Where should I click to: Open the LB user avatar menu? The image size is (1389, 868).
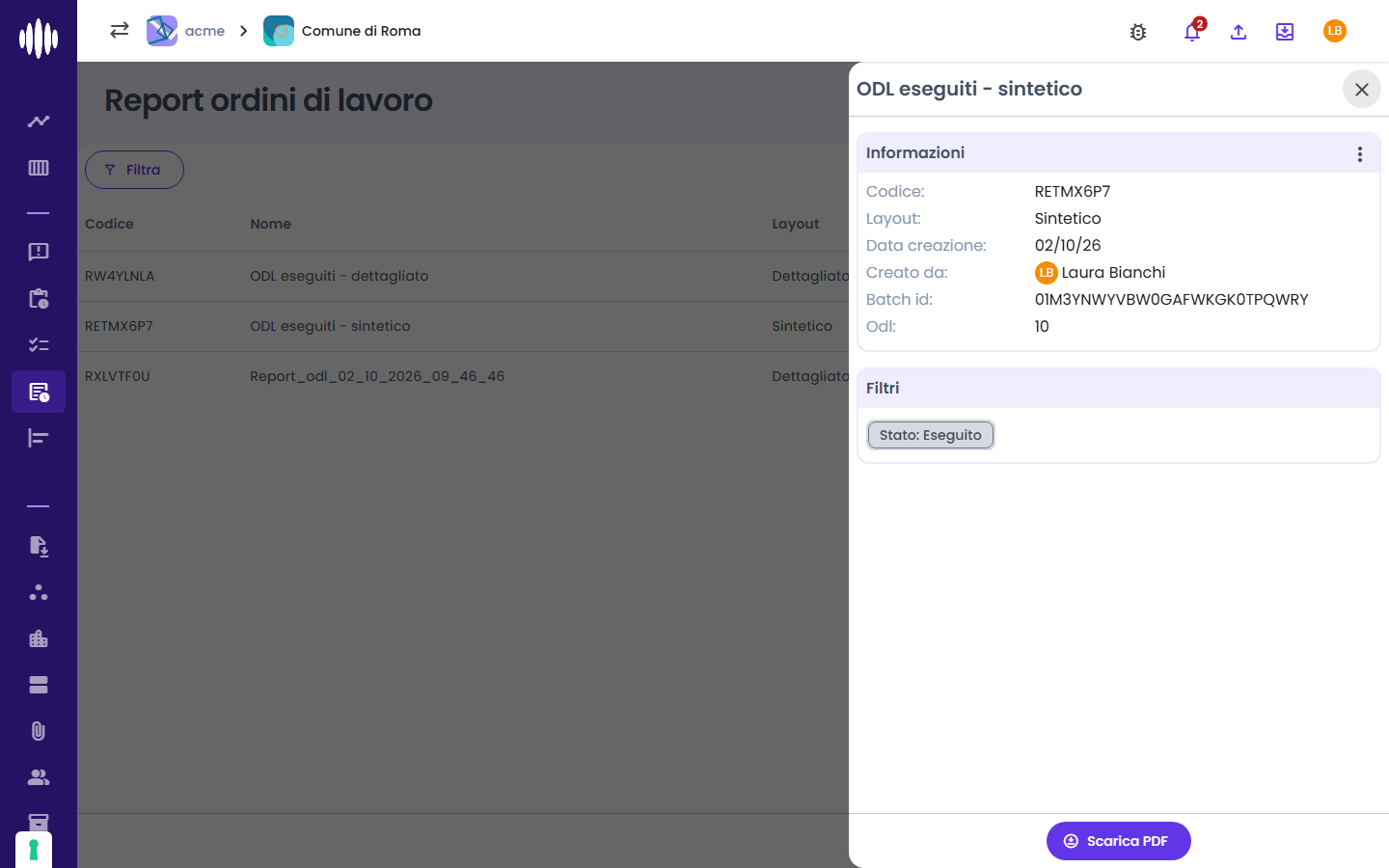click(x=1335, y=31)
